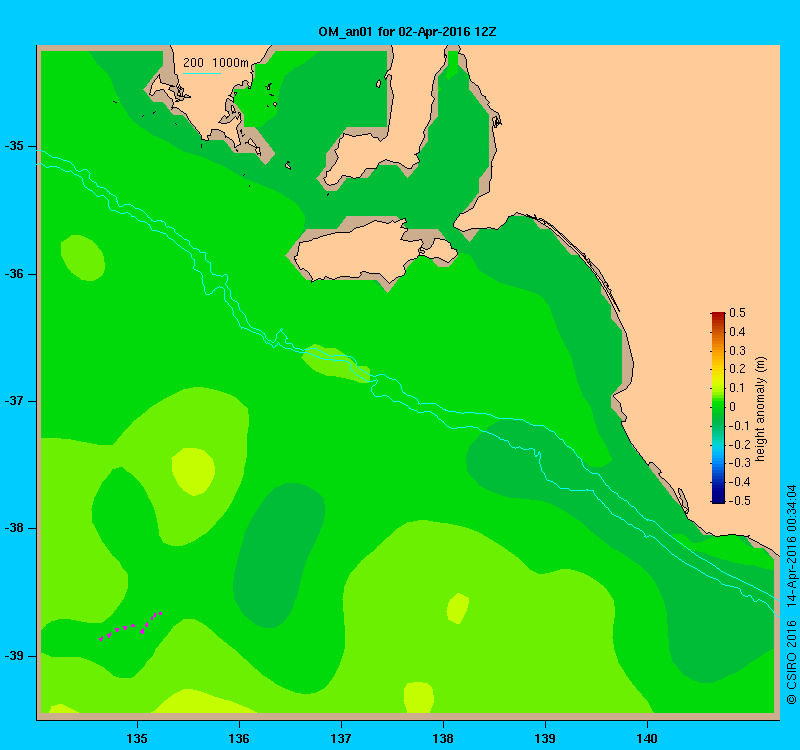This screenshot has height=750, width=800.
Task: Click longitude label '140' on bottom axis
Action: (x=647, y=738)
